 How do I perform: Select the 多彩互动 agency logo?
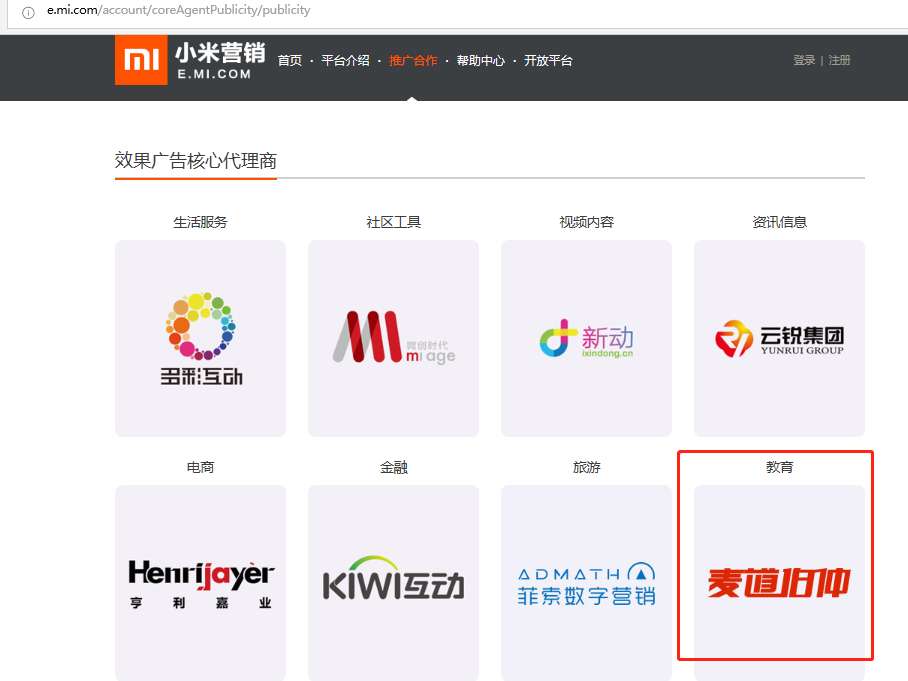tap(200, 337)
